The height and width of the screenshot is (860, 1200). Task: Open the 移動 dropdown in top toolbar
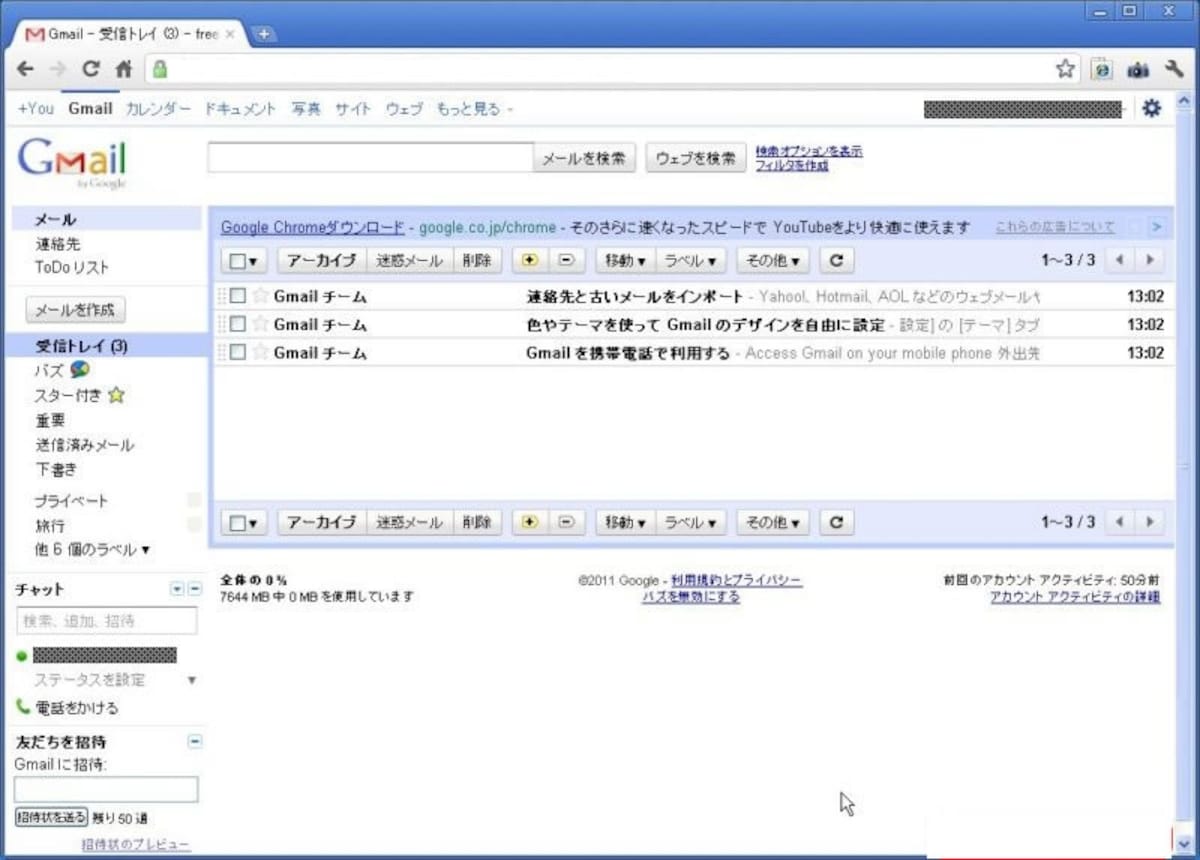(625, 260)
